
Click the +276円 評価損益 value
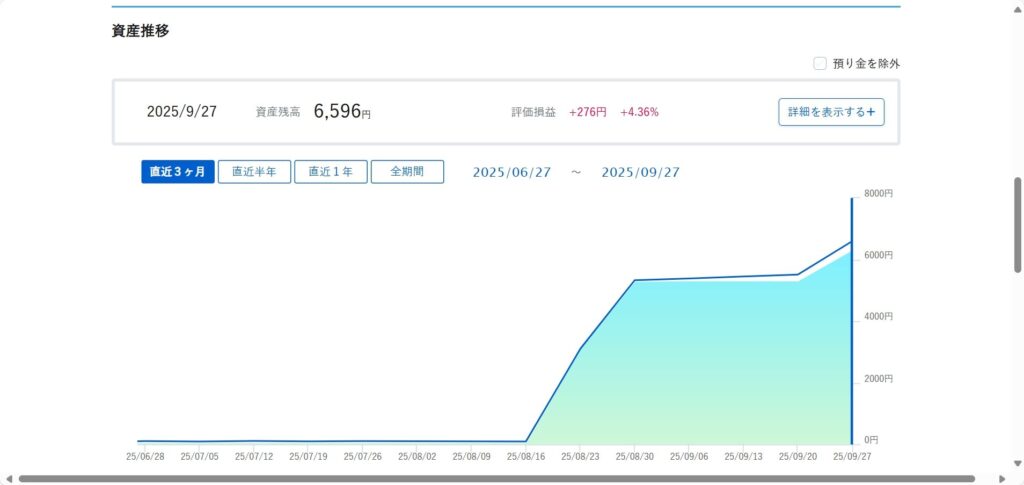point(588,112)
